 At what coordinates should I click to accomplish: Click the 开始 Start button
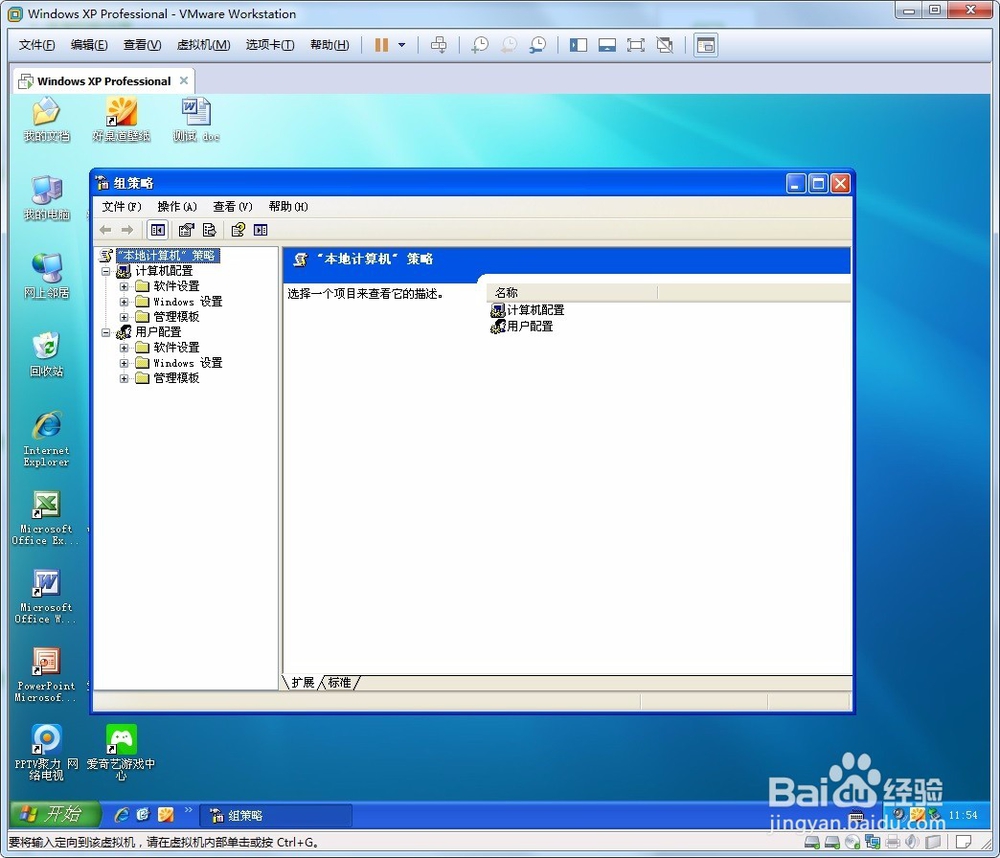tap(55, 814)
